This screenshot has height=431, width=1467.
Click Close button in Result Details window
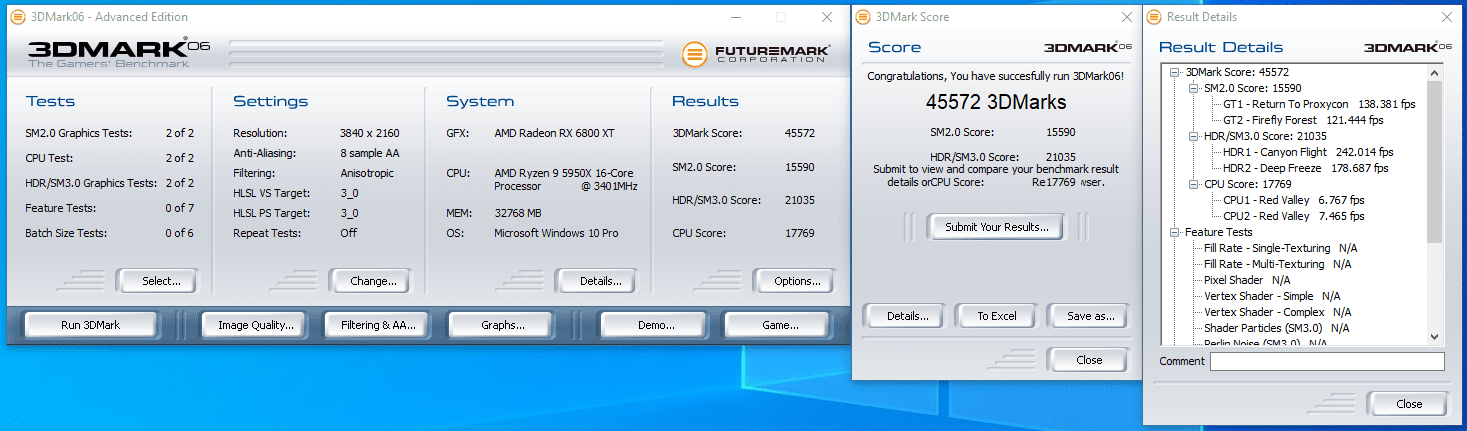coord(1408,404)
